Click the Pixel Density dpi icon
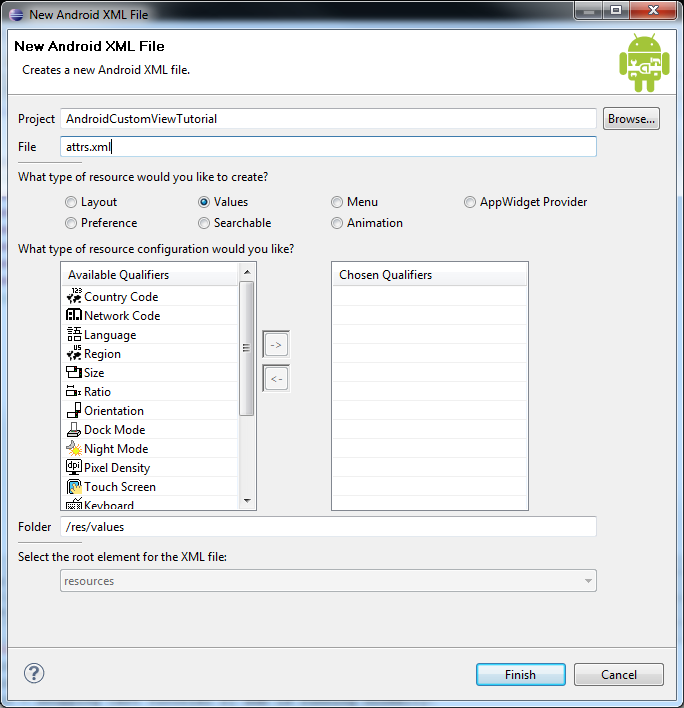The image size is (684, 708). point(74,467)
